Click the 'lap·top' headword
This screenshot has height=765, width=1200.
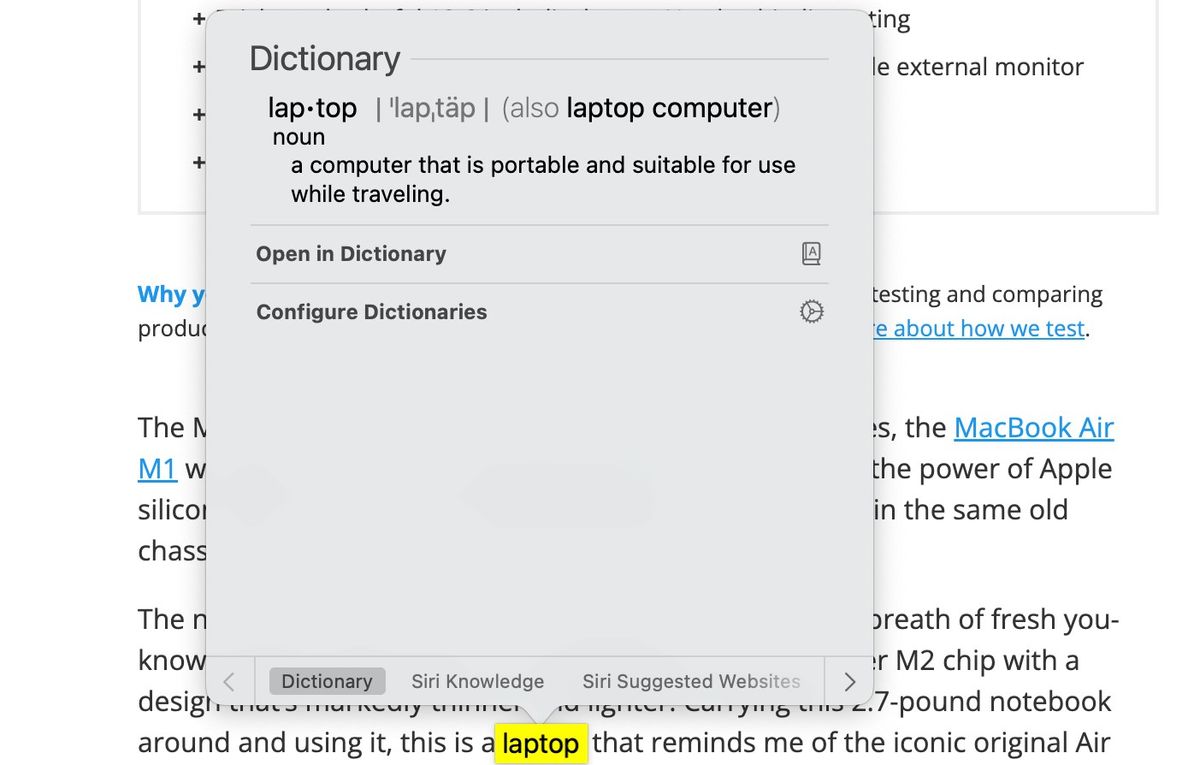point(312,107)
